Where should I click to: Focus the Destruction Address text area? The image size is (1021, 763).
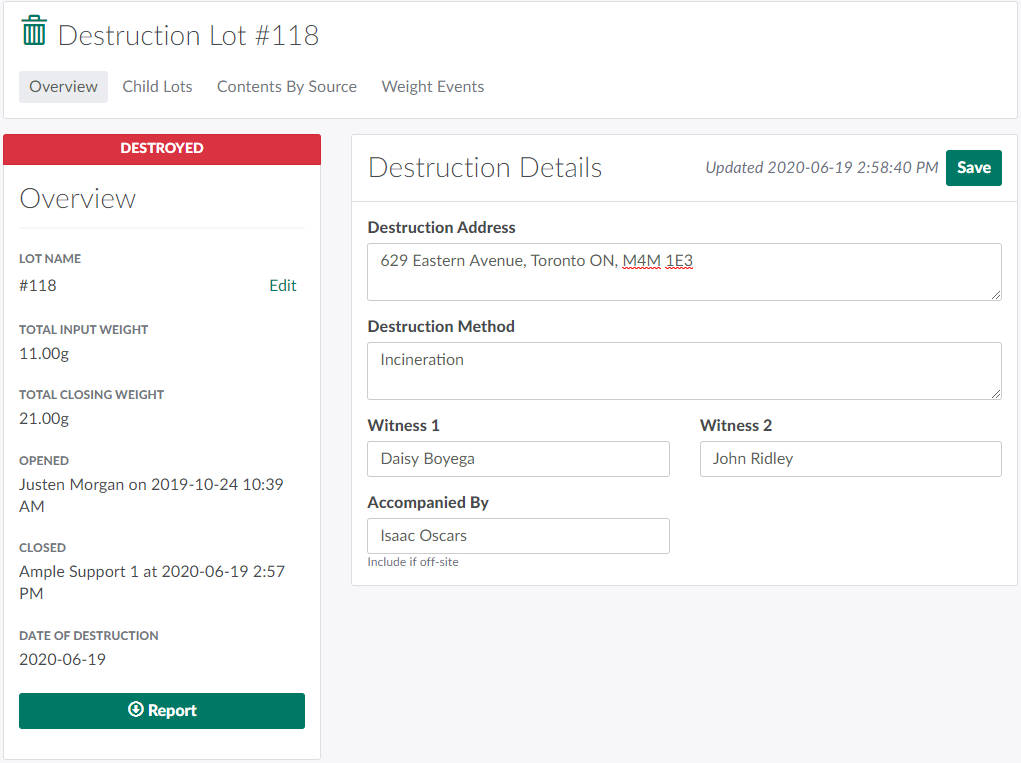pyautogui.click(x=683, y=271)
